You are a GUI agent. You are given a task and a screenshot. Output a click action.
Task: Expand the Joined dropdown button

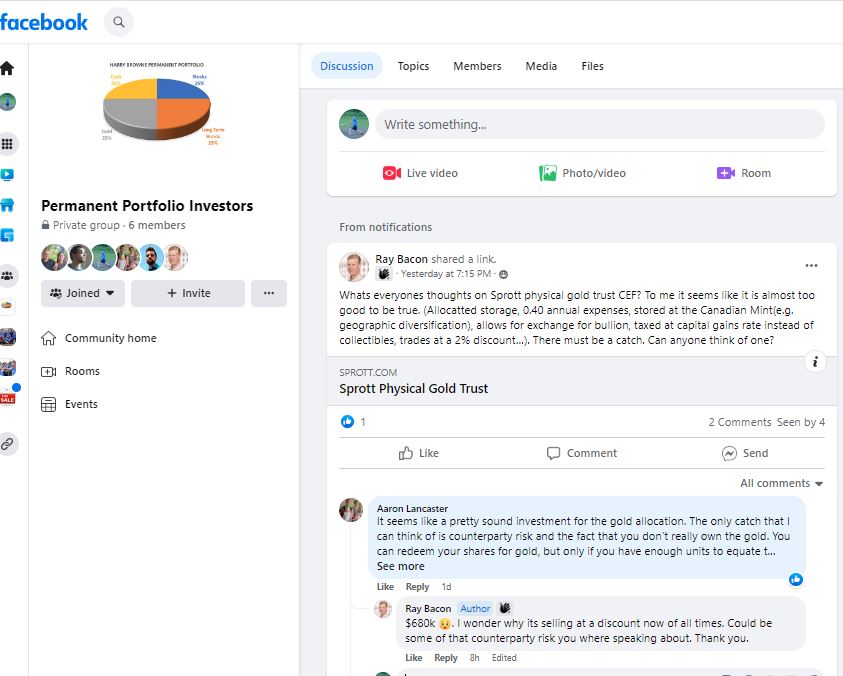(x=83, y=293)
